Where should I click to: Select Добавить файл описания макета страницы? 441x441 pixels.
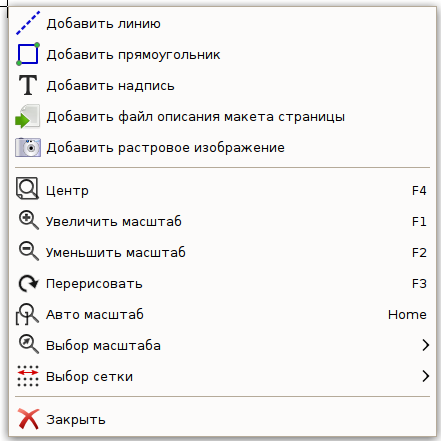[x=222, y=116]
